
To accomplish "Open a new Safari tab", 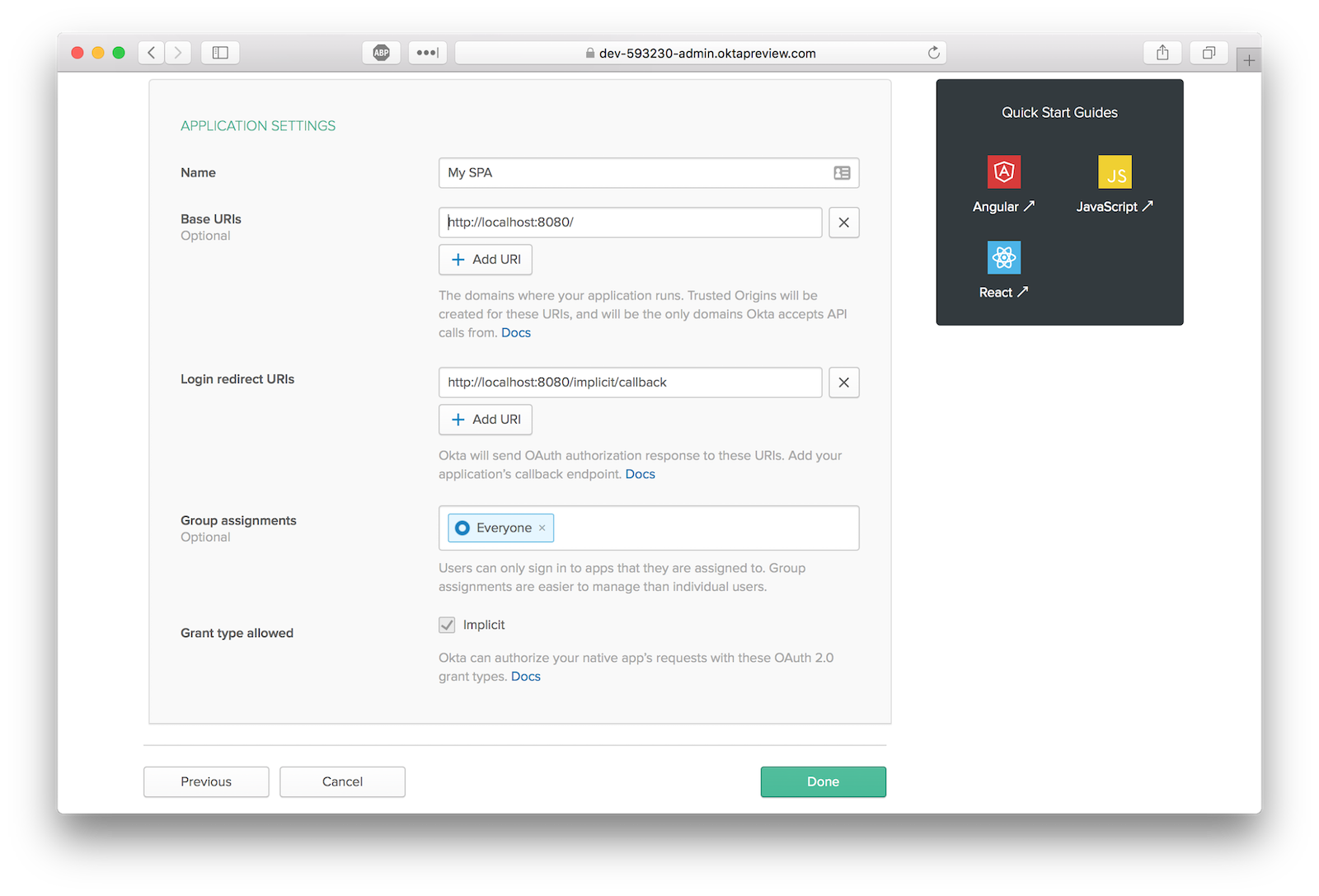I will coord(1249,60).
